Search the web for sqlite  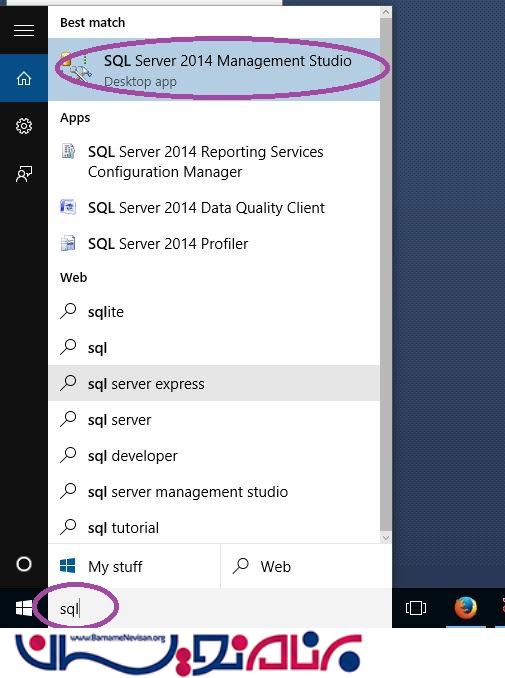pyautogui.click(x=214, y=312)
